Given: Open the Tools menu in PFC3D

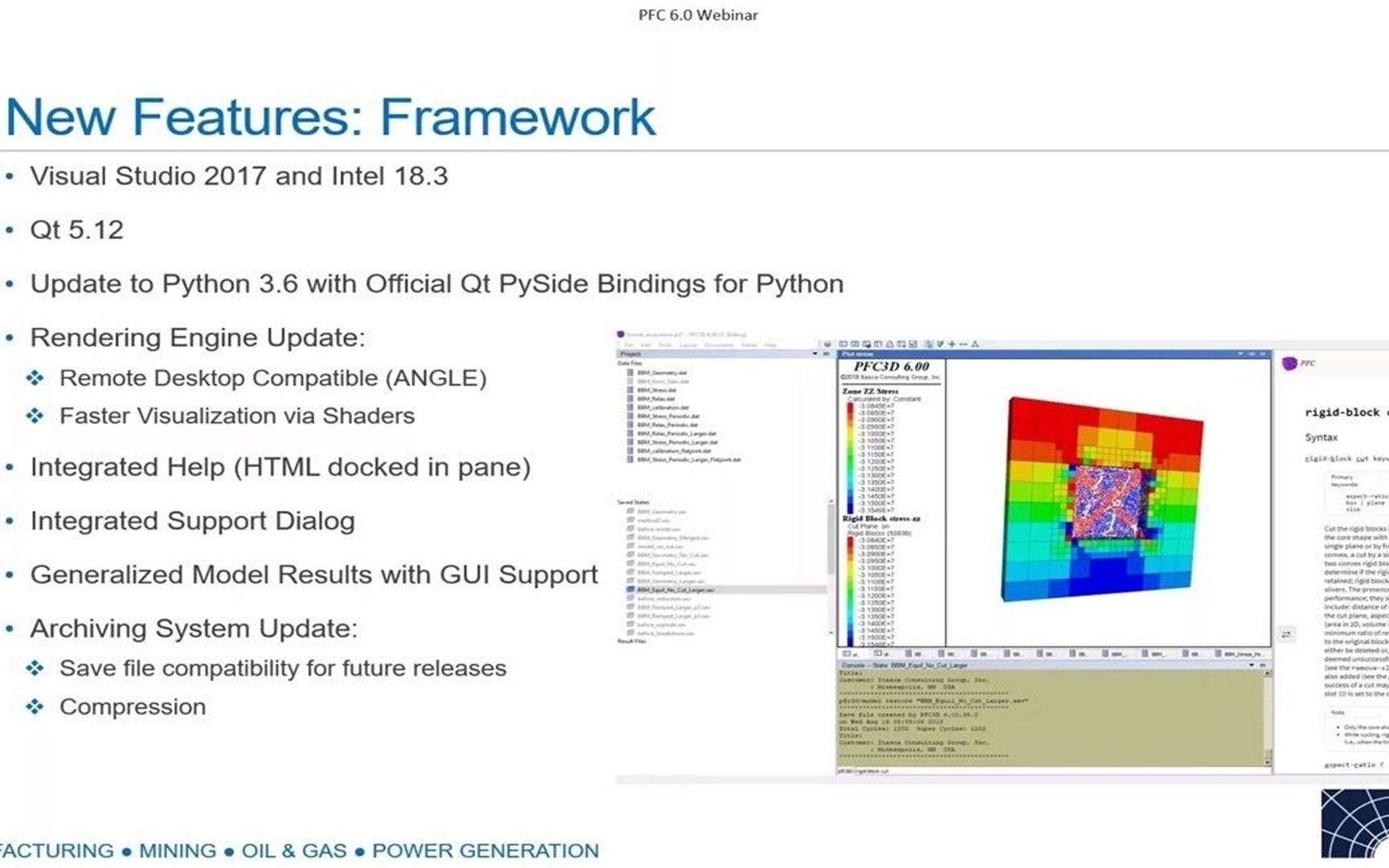Looking at the screenshot, I should point(665,345).
